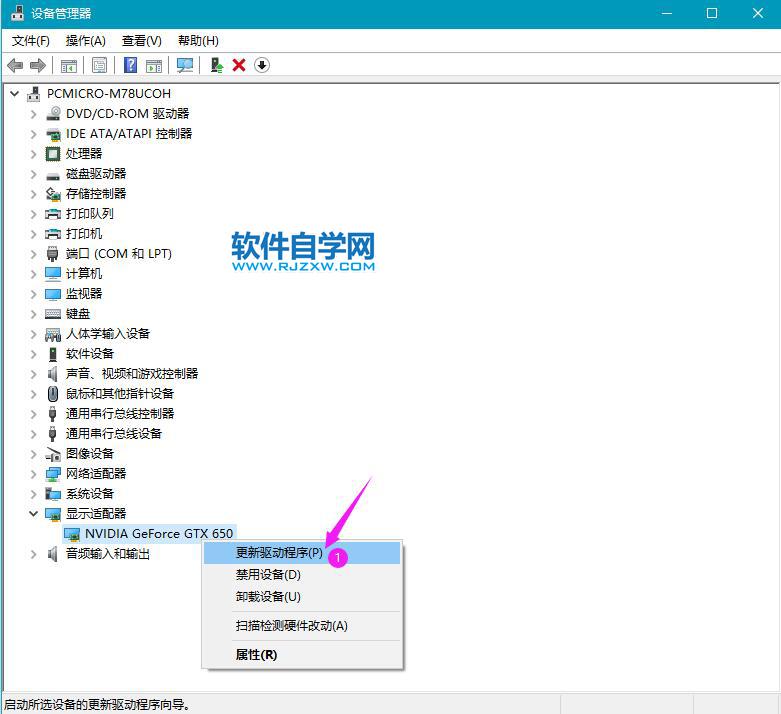781x714 pixels.
Task: Click the scan for hardware changes monitor icon
Action: pyautogui.click(x=185, y=65)
